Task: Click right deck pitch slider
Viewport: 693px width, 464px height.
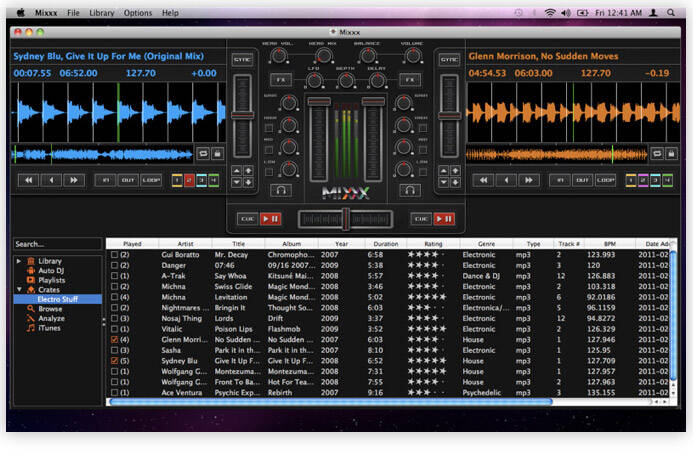Action: (449, 116)
